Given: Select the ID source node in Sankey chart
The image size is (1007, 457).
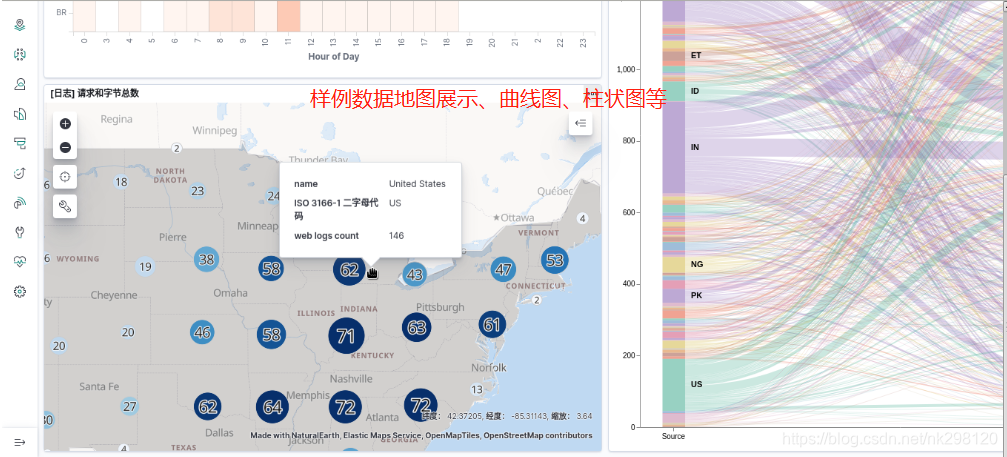Looking at the screenshot, I should coord(674,91).
